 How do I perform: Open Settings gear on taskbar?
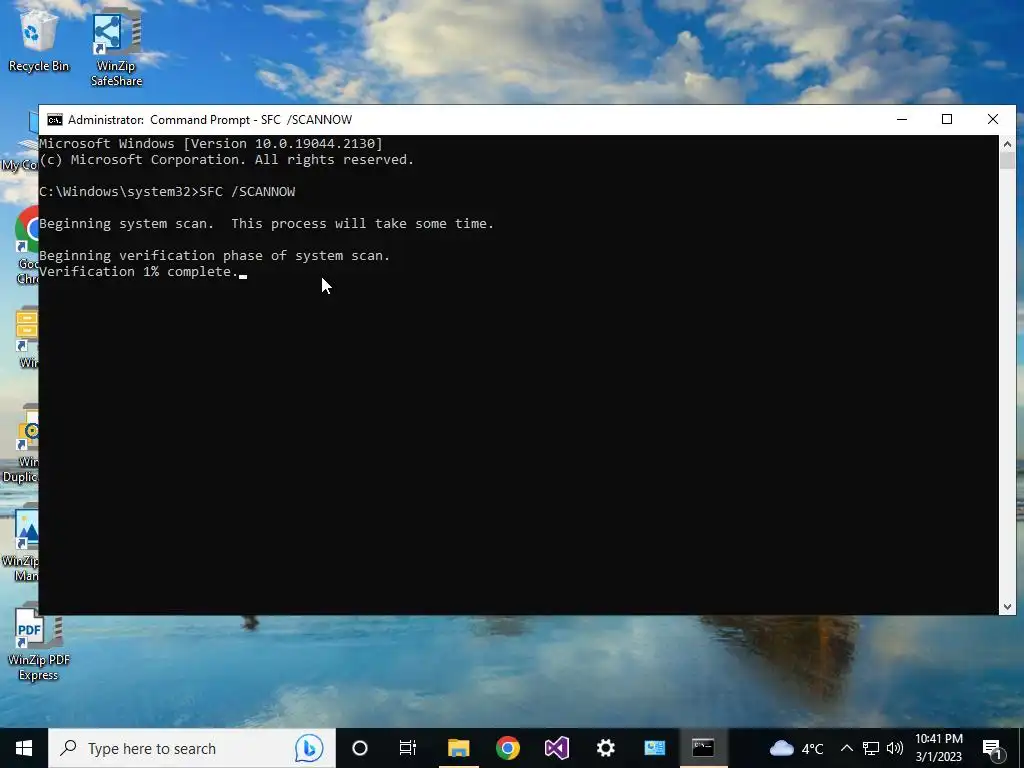pos(605,748)
